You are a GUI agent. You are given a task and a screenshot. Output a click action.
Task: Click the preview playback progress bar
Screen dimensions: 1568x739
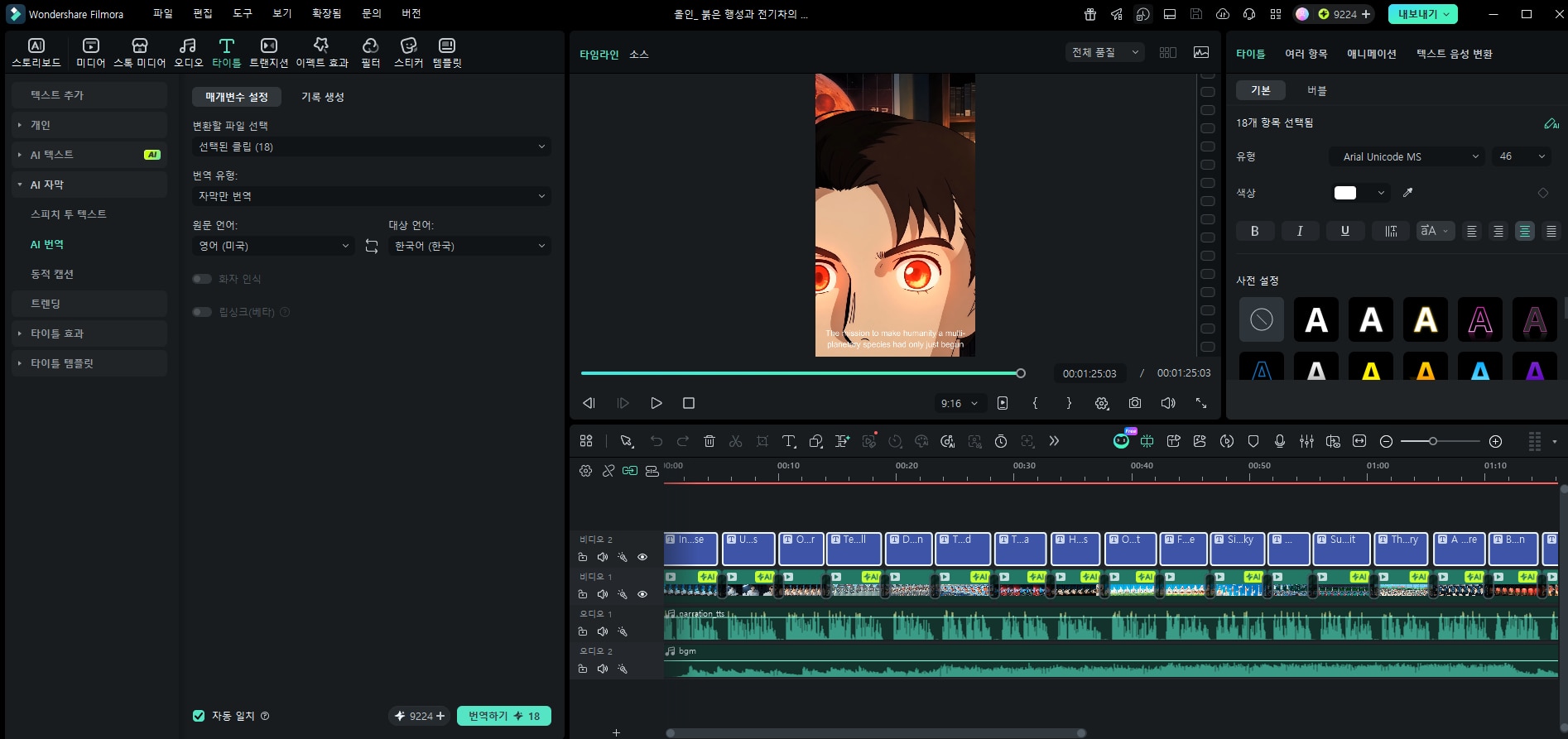801,373
